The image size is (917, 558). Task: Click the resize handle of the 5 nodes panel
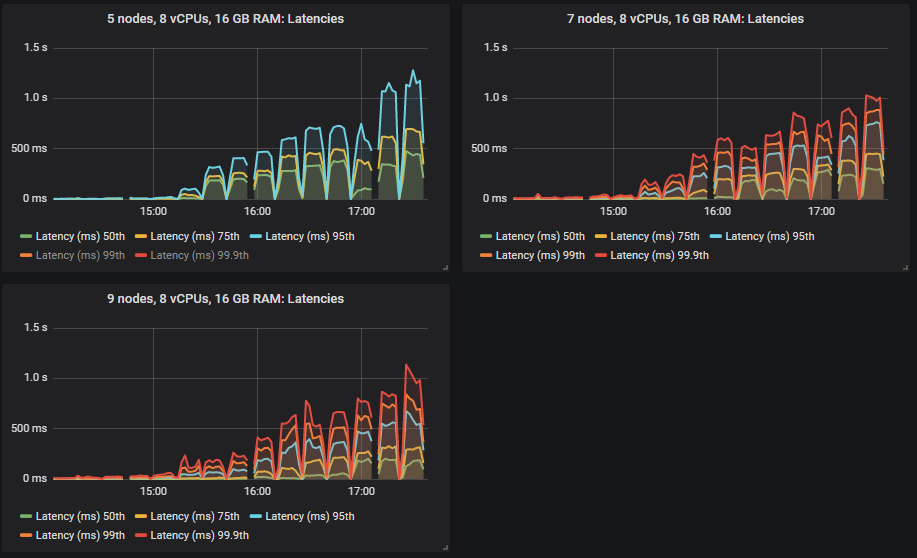click(x=445, y=267)
